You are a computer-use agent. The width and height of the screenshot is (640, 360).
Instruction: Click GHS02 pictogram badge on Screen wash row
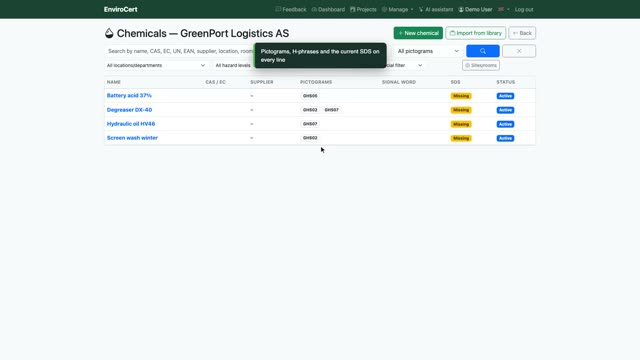click(310, 138)
